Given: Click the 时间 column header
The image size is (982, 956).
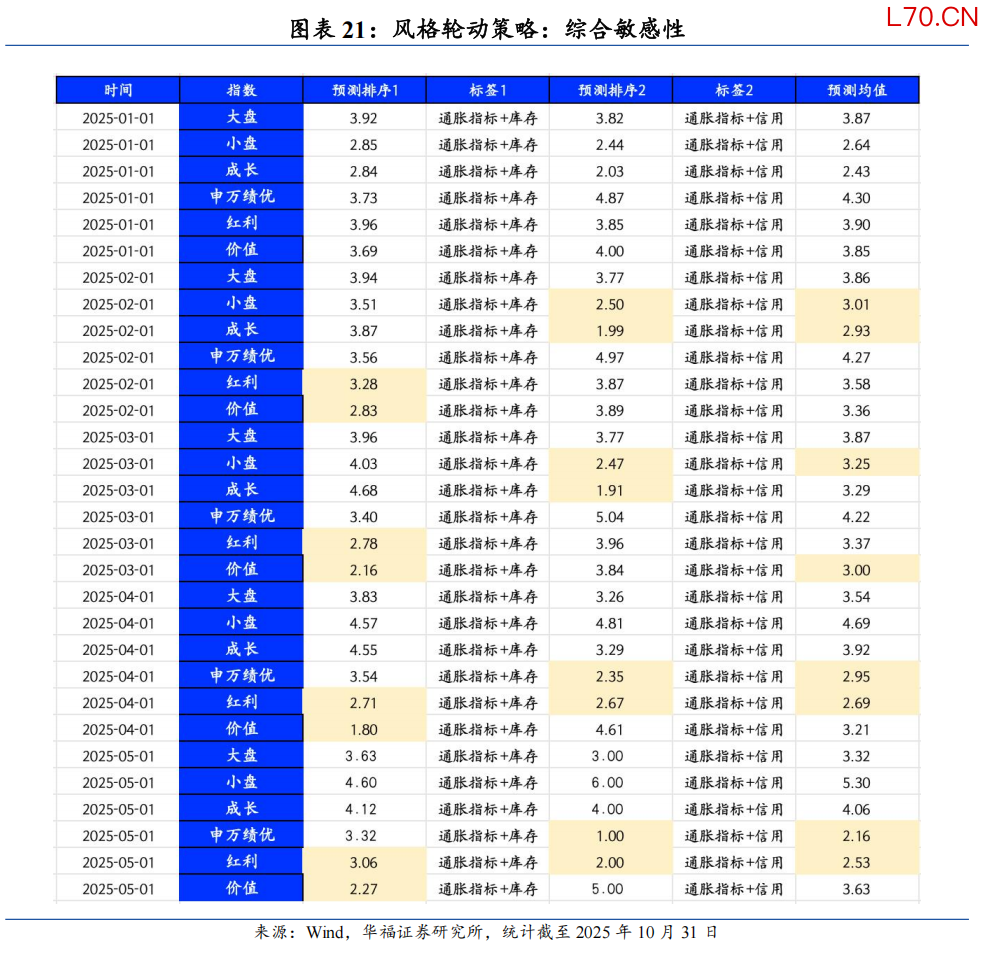Looking at the screenshot, I should 118,90.
